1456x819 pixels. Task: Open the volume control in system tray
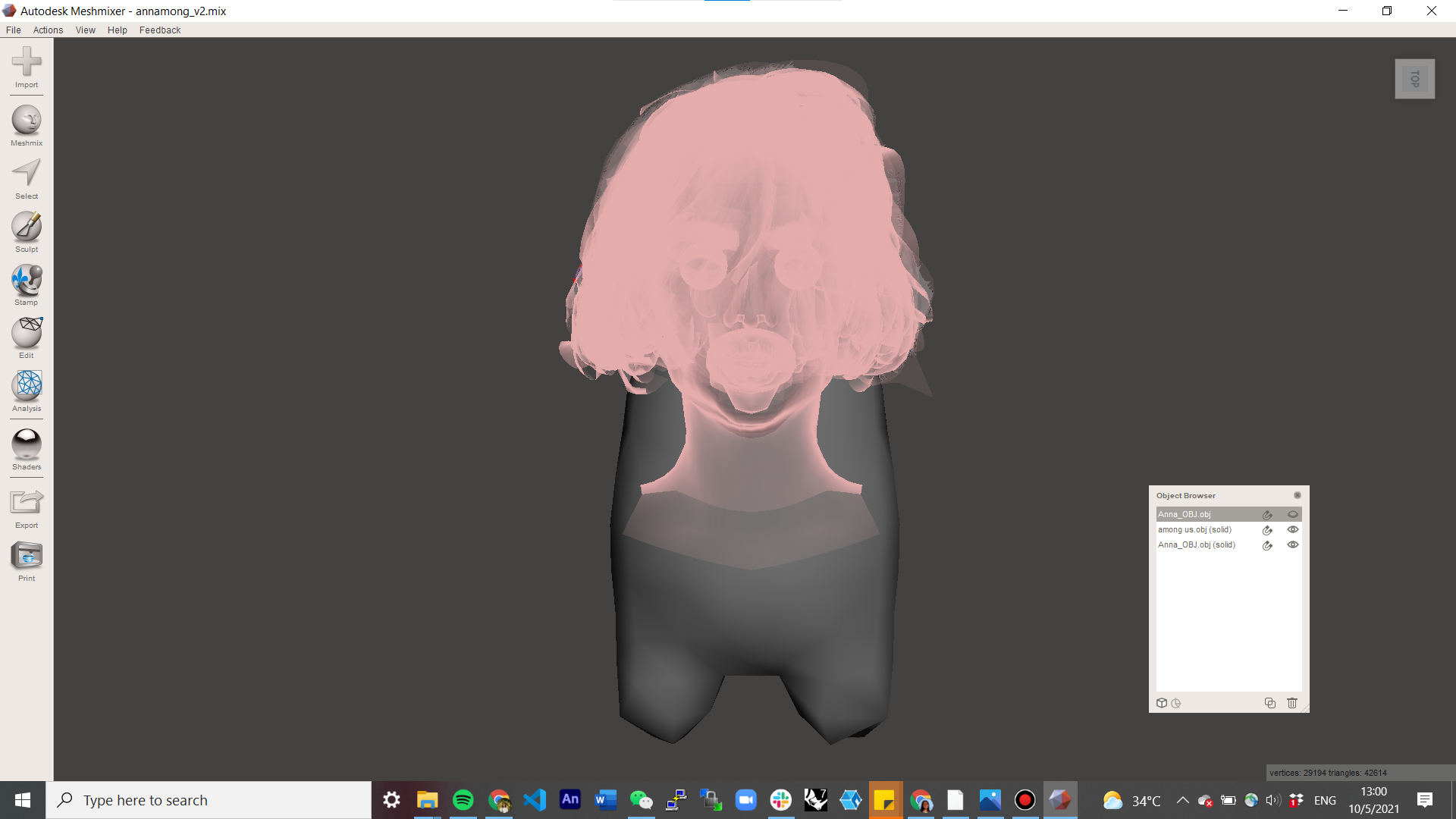click(1272, 800)
